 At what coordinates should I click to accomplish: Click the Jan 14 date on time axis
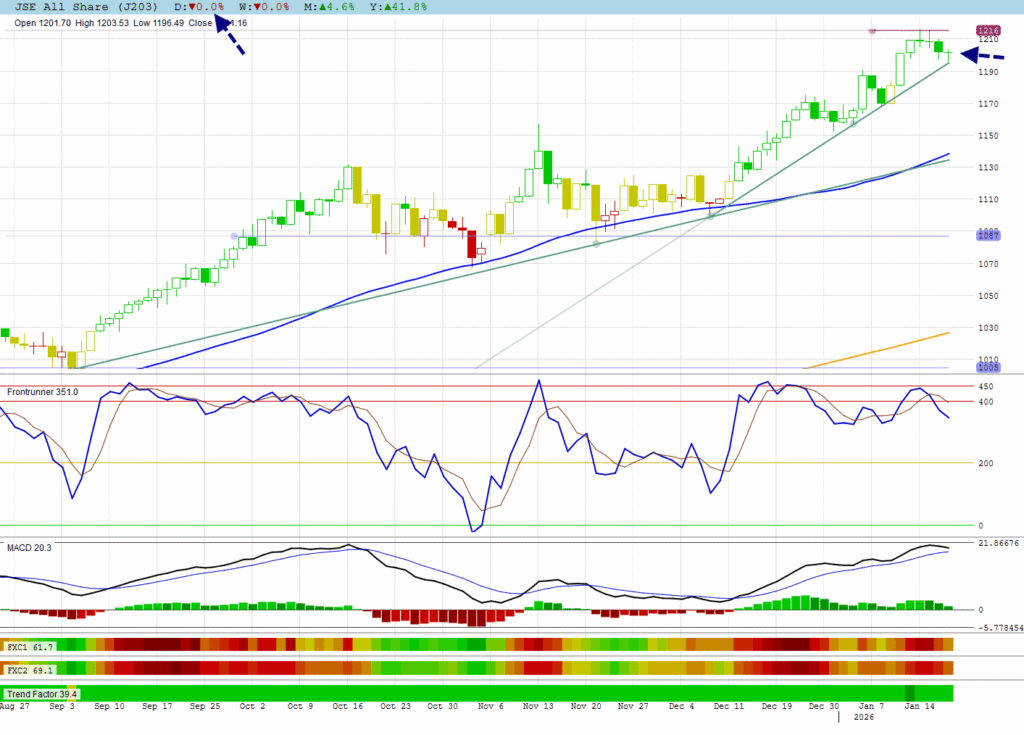pos(921,706)
